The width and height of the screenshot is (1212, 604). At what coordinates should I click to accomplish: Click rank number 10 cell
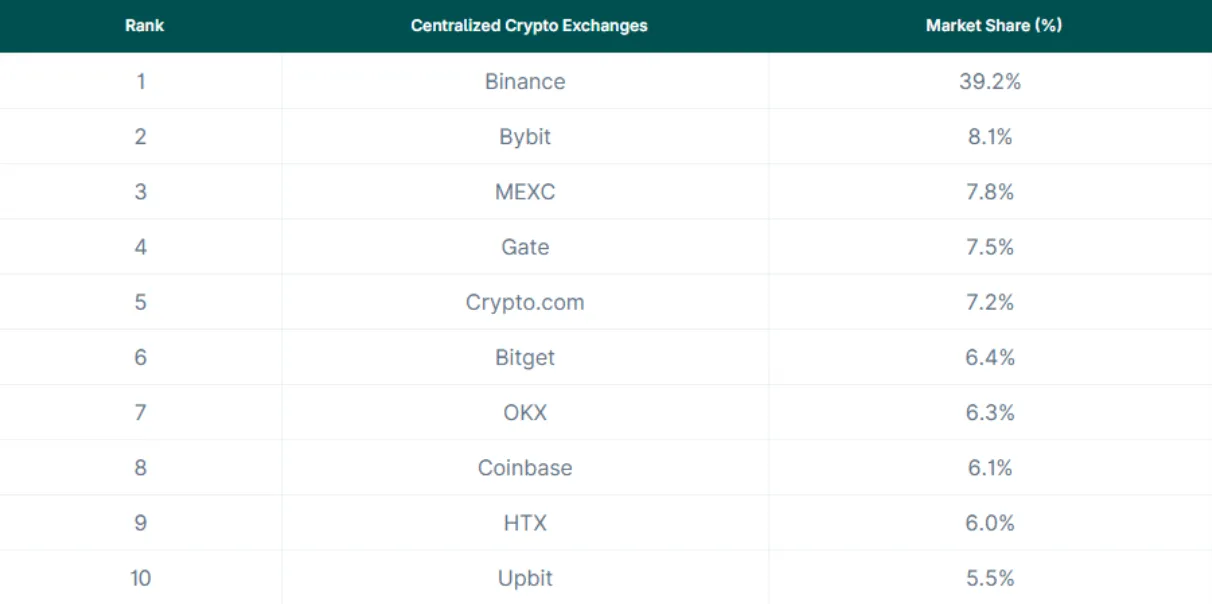coord(141,578)
